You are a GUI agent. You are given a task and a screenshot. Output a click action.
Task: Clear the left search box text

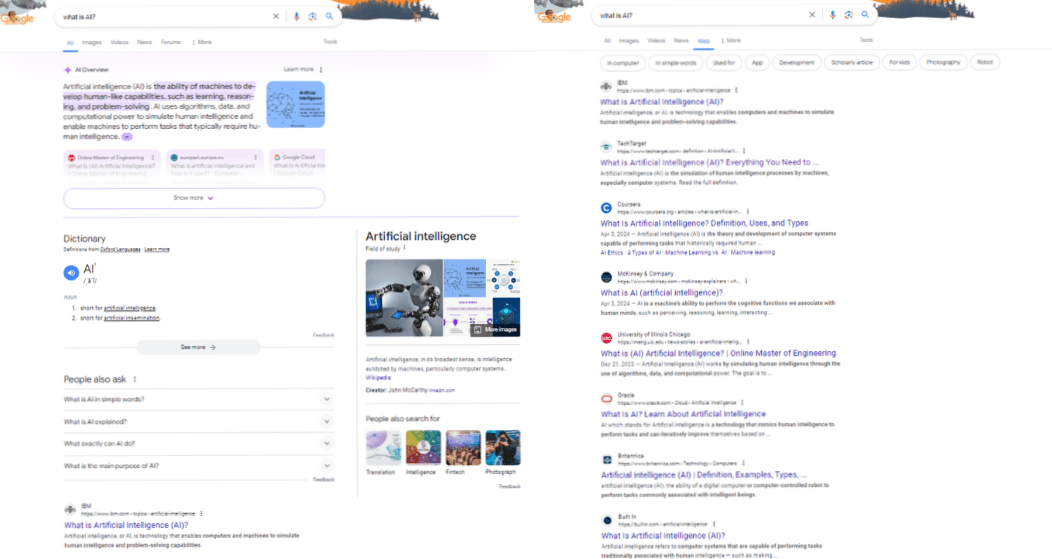(276, 17)
